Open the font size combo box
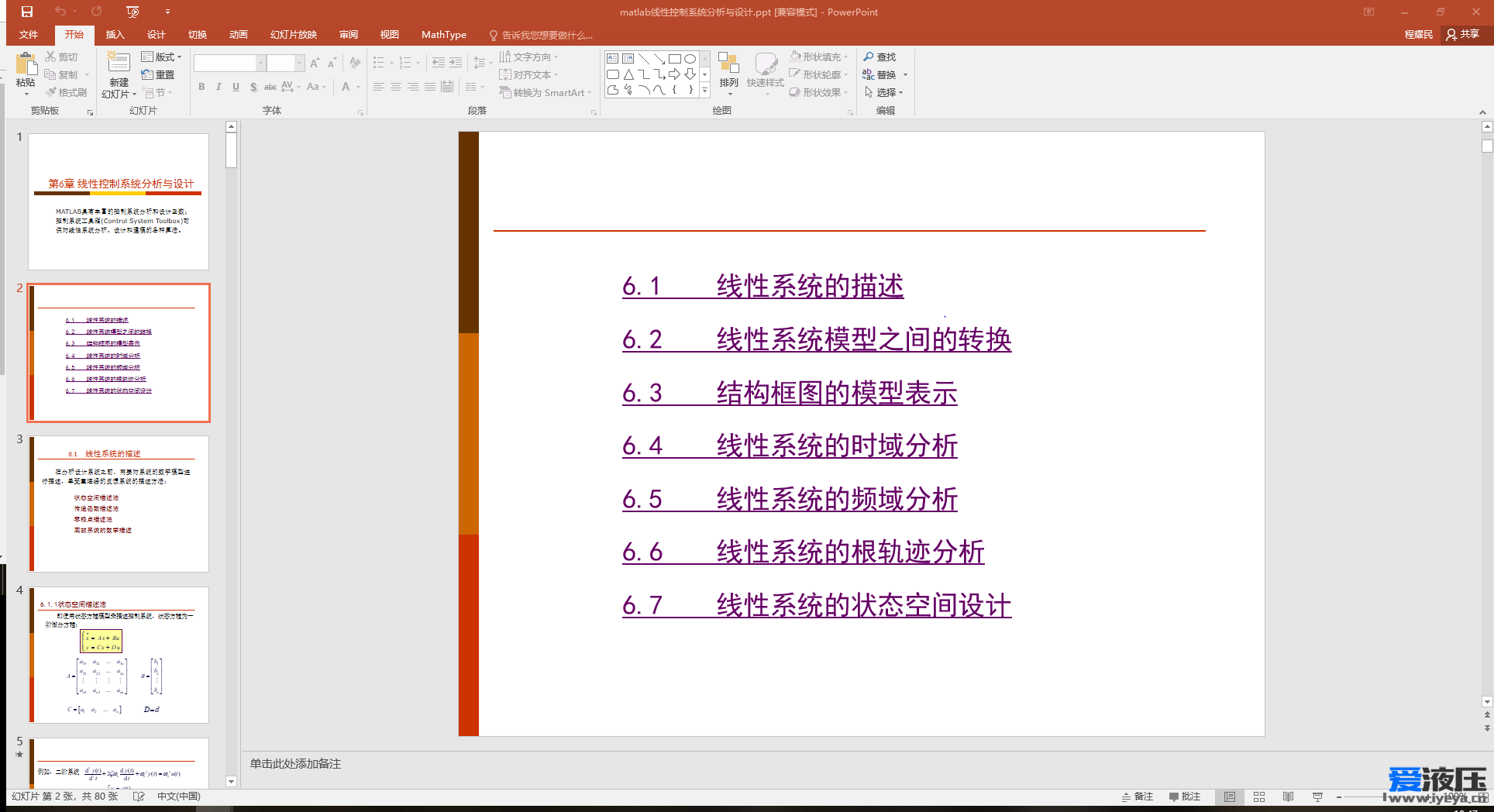This screenshot has width=1494, height=812. coord(286,64)
